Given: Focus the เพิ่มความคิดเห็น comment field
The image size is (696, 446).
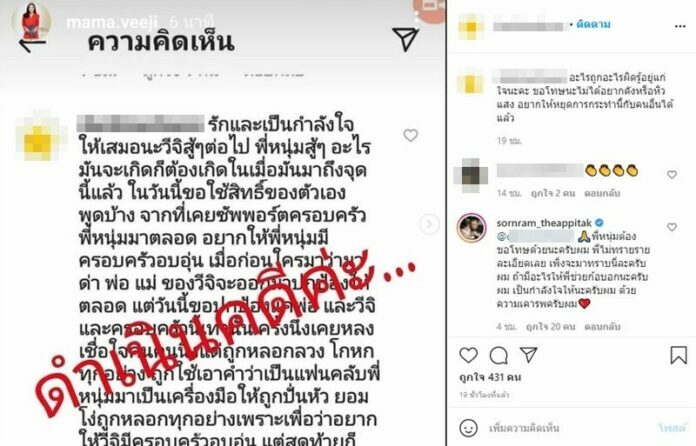Looking at the screenshot, I should (570, 428).
